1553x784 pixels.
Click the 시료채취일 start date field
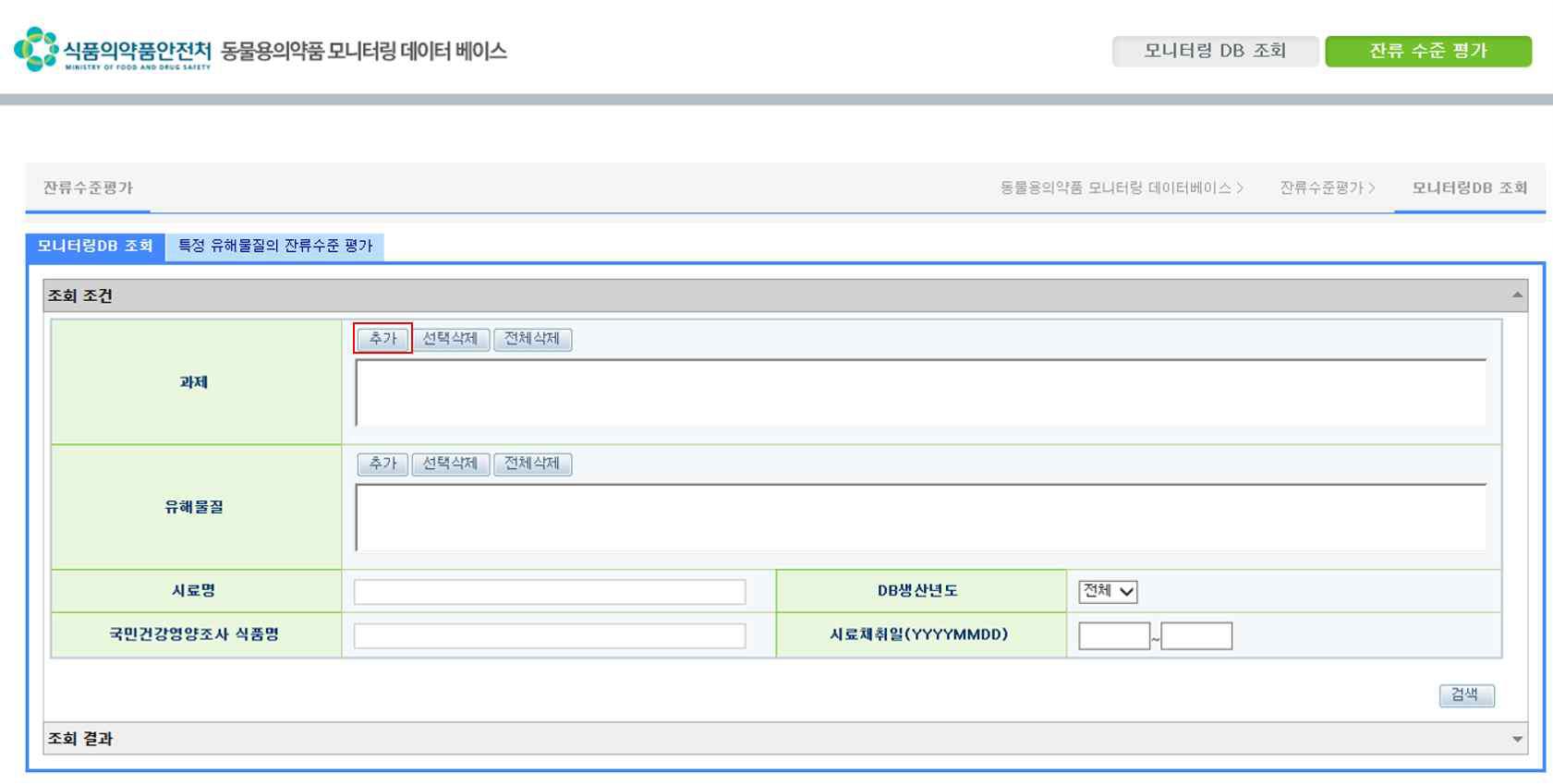pos(1114,636)
